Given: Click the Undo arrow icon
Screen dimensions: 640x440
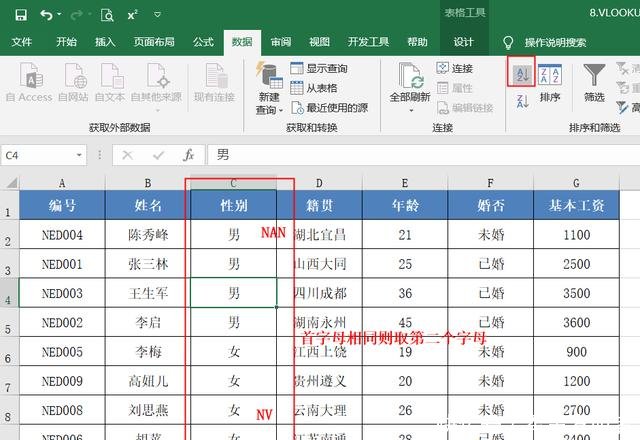Looking at the screenshot, I should 46,15.
